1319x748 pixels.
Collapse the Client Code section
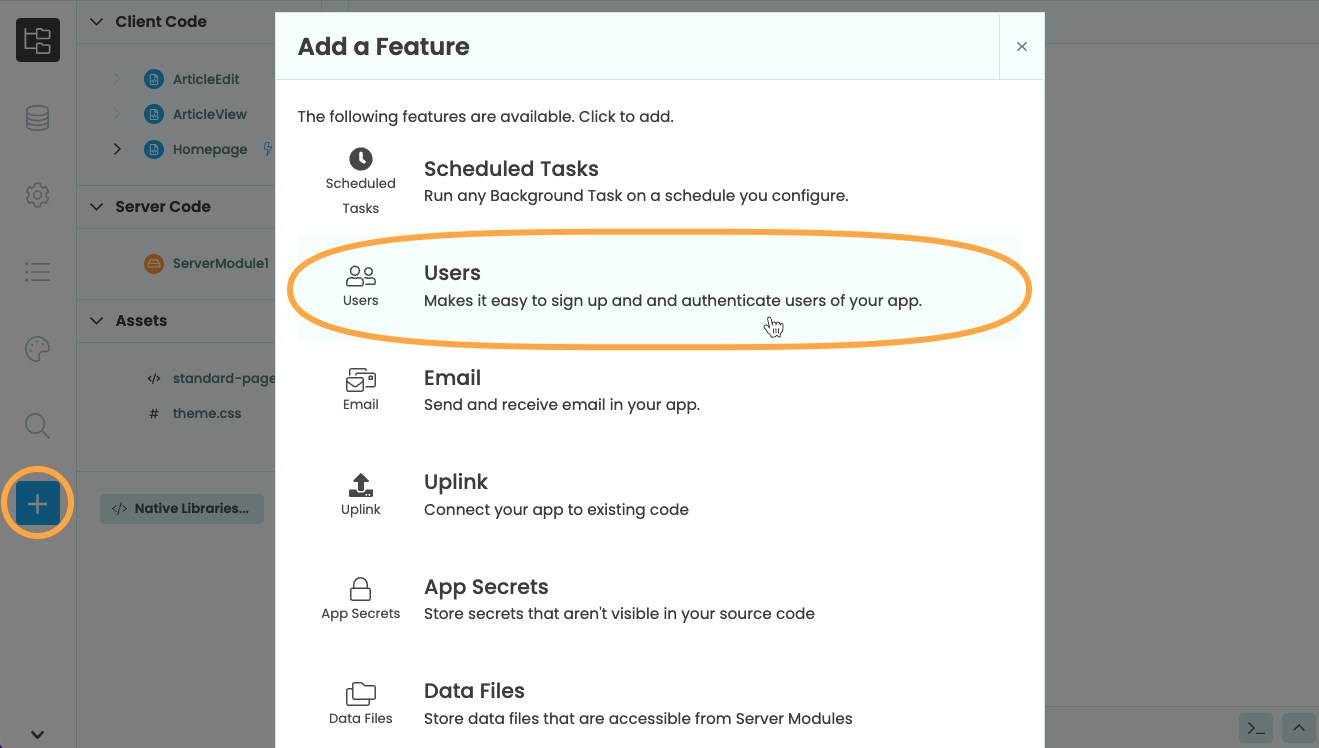point(95,21)
